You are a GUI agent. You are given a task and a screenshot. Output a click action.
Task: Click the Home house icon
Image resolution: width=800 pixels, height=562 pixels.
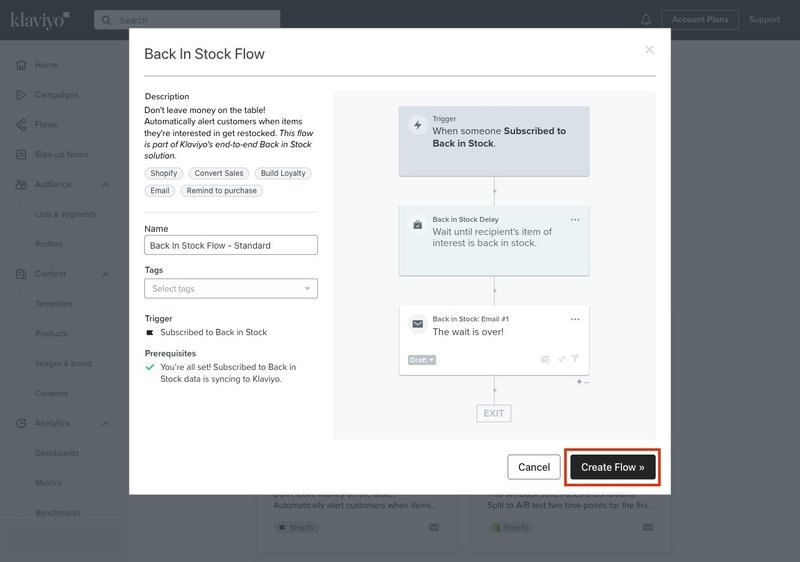click(x=21, y=65)
